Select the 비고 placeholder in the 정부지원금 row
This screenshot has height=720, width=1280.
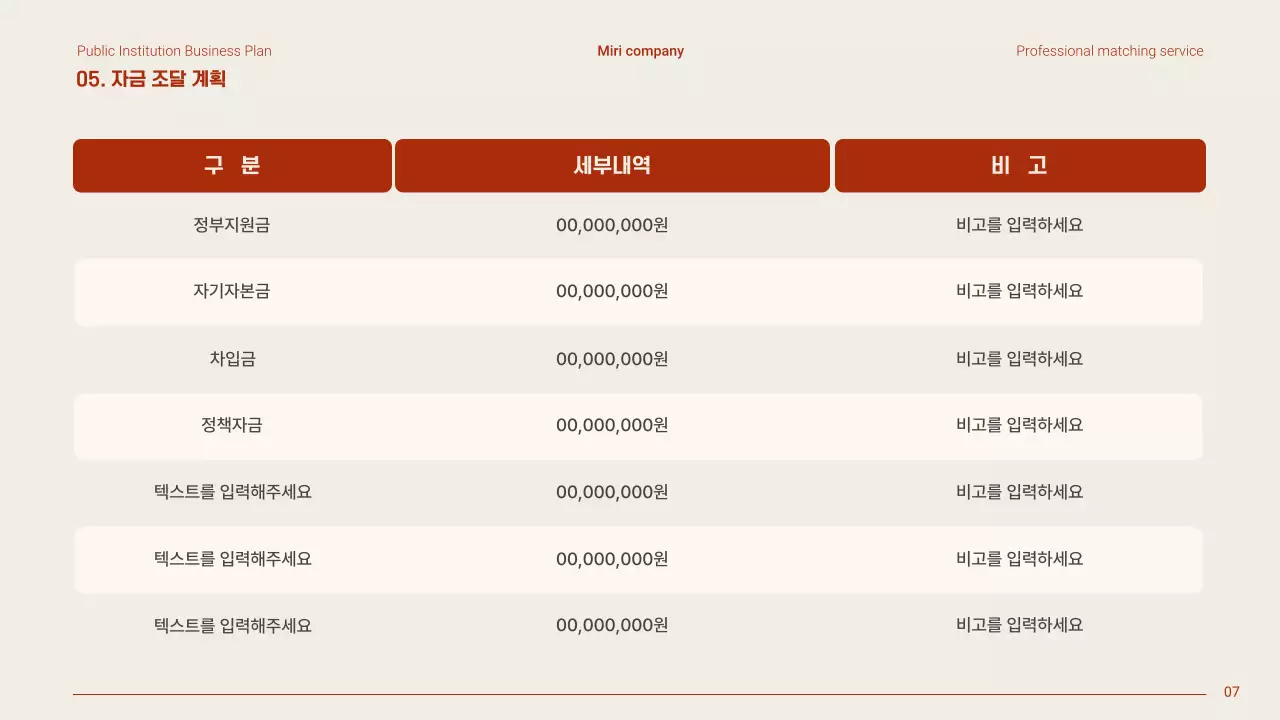point(1019,225)
